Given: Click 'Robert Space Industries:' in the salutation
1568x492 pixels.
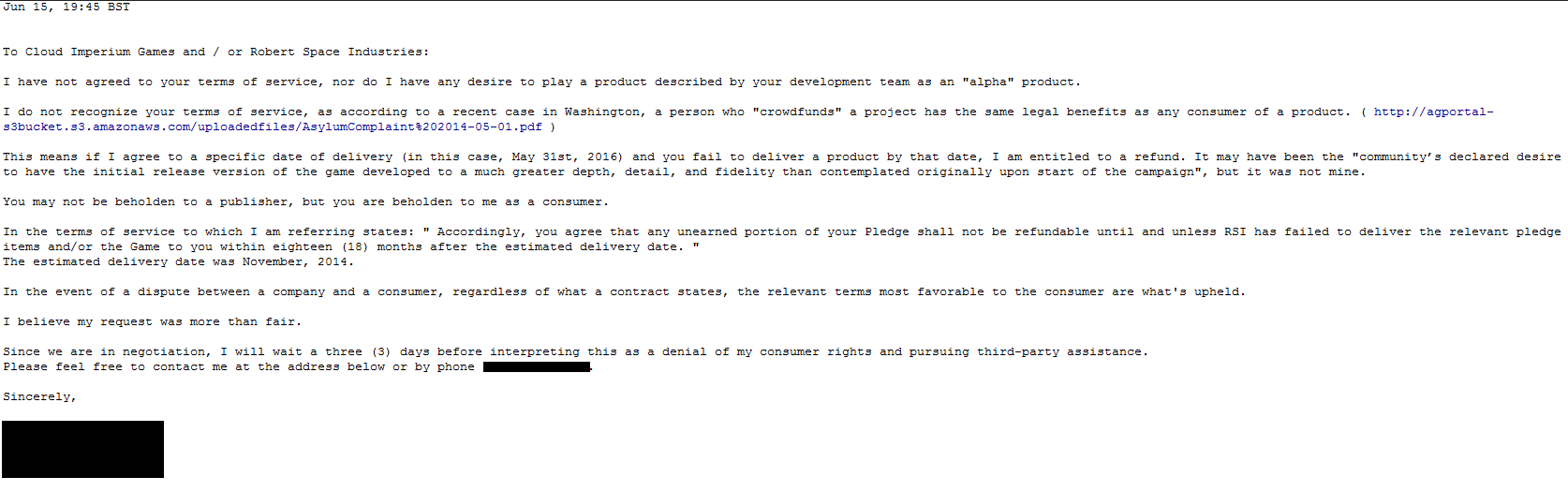Looking at the screenshot, I should point(340,52).
